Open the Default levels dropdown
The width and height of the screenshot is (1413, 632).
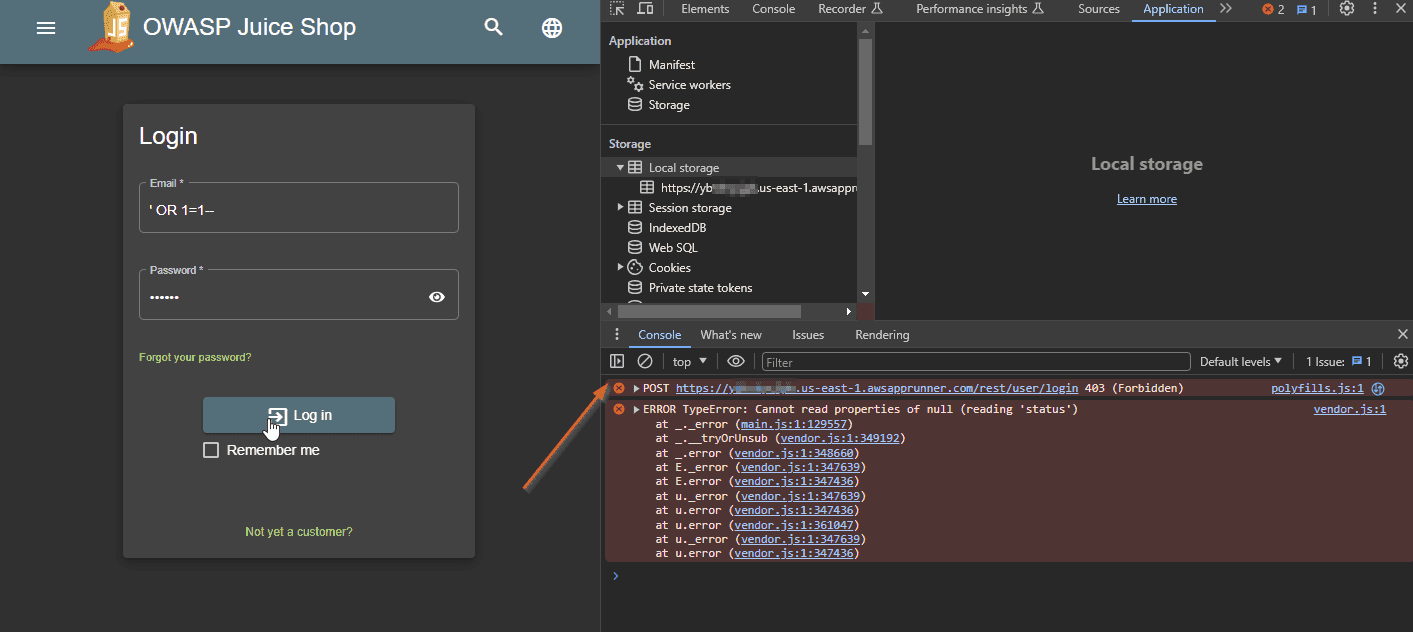pos(1240,361)
